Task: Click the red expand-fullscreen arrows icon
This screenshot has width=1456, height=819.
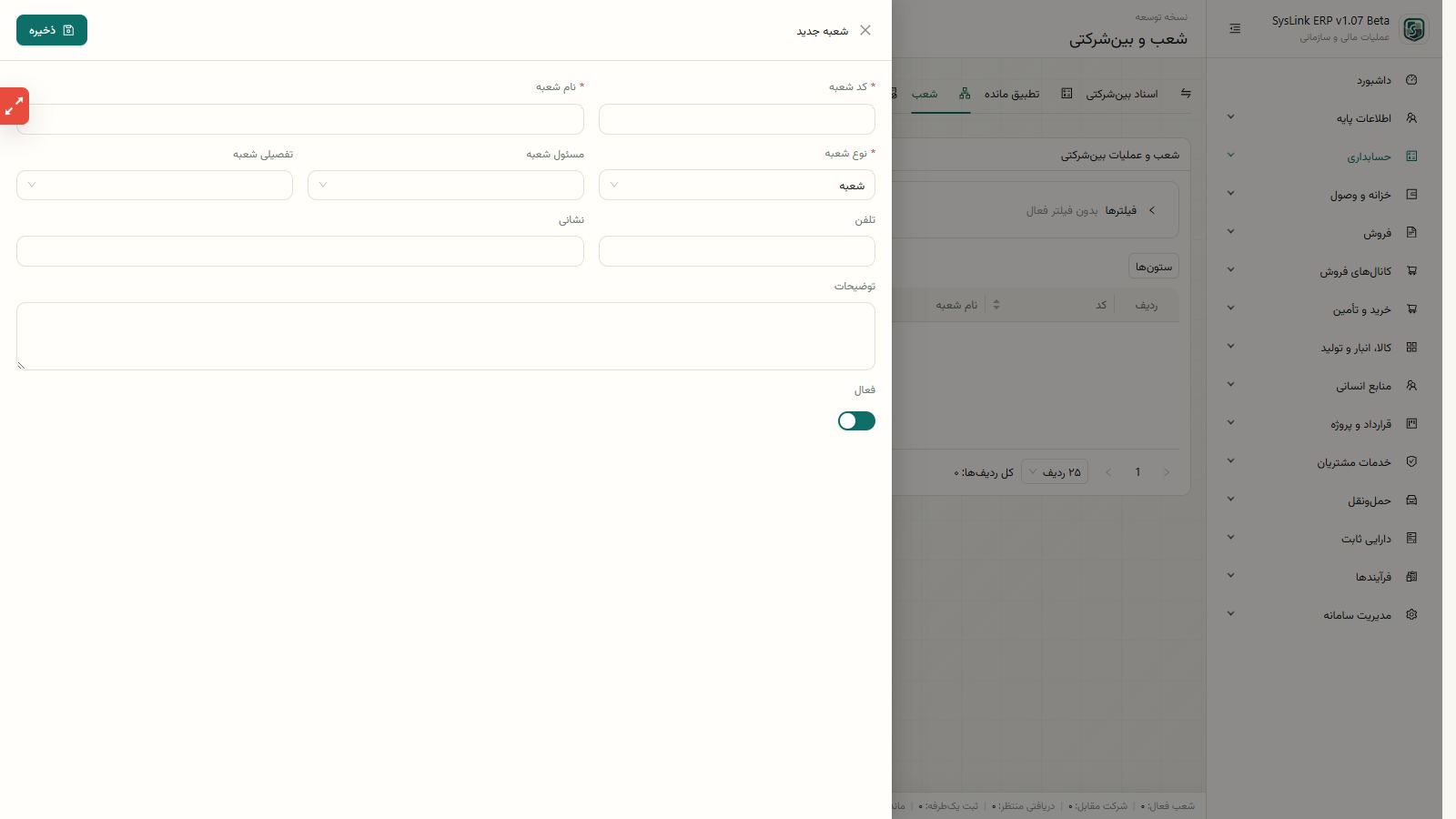Action: tap(14, 106)
